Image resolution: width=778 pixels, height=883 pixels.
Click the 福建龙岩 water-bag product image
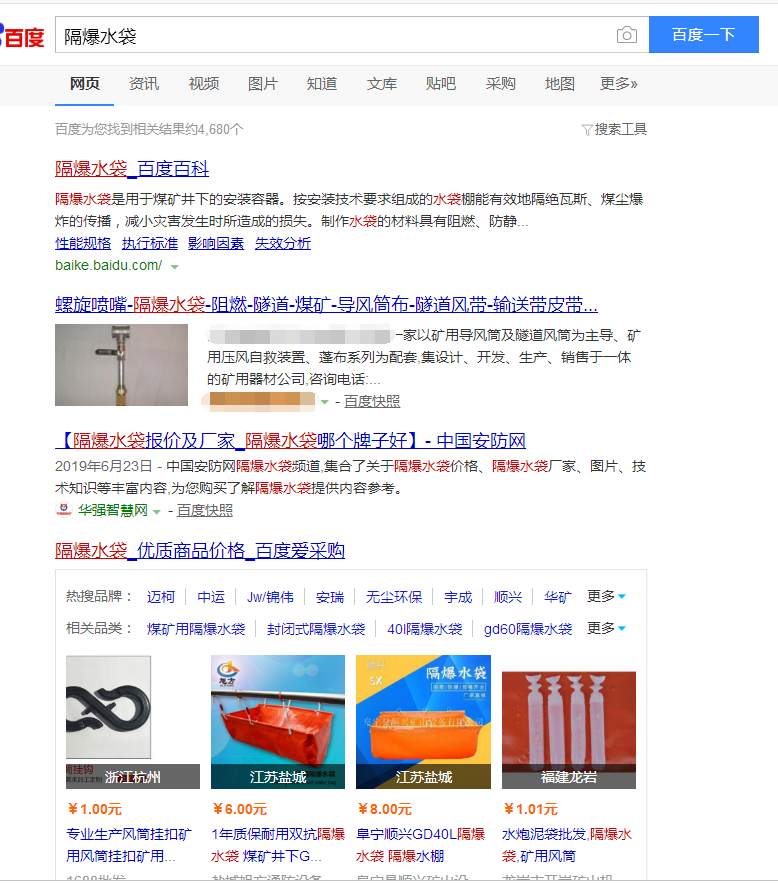569,722
